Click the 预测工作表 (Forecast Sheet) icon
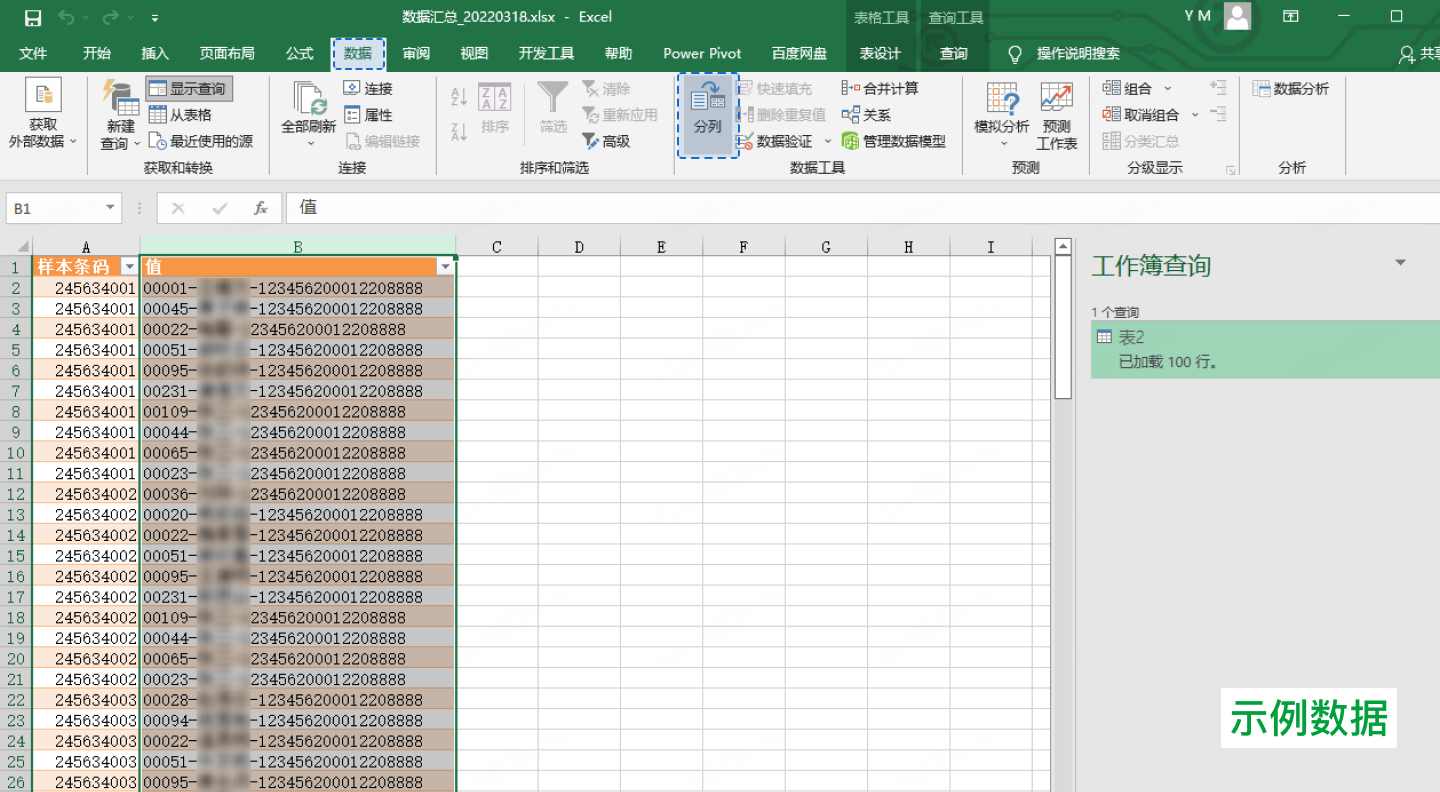 pyautogui.click(x=1056, y=99)
